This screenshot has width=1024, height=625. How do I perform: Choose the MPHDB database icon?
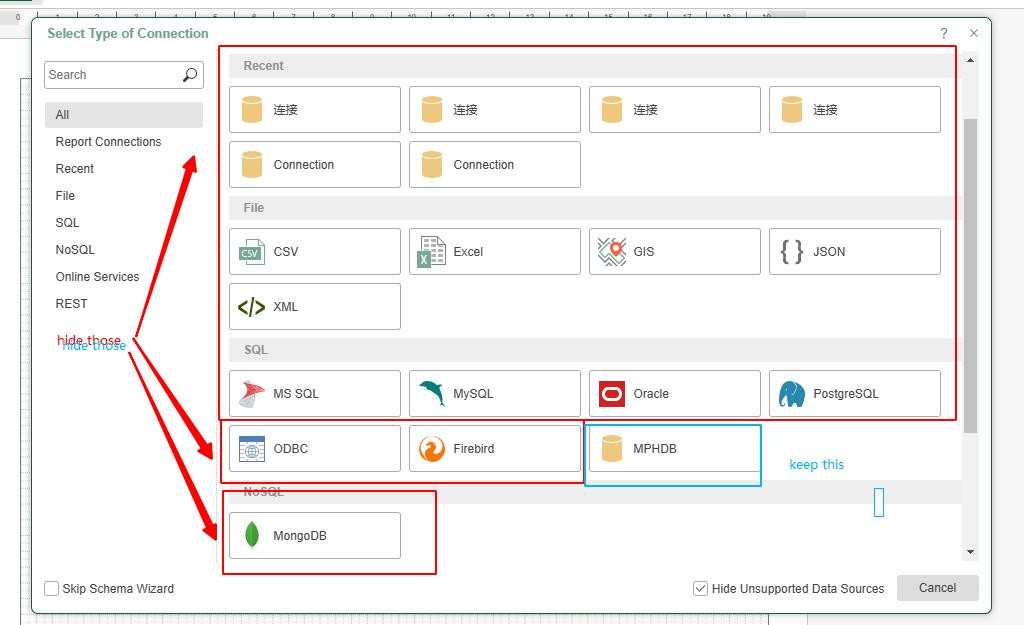[612, 449]
